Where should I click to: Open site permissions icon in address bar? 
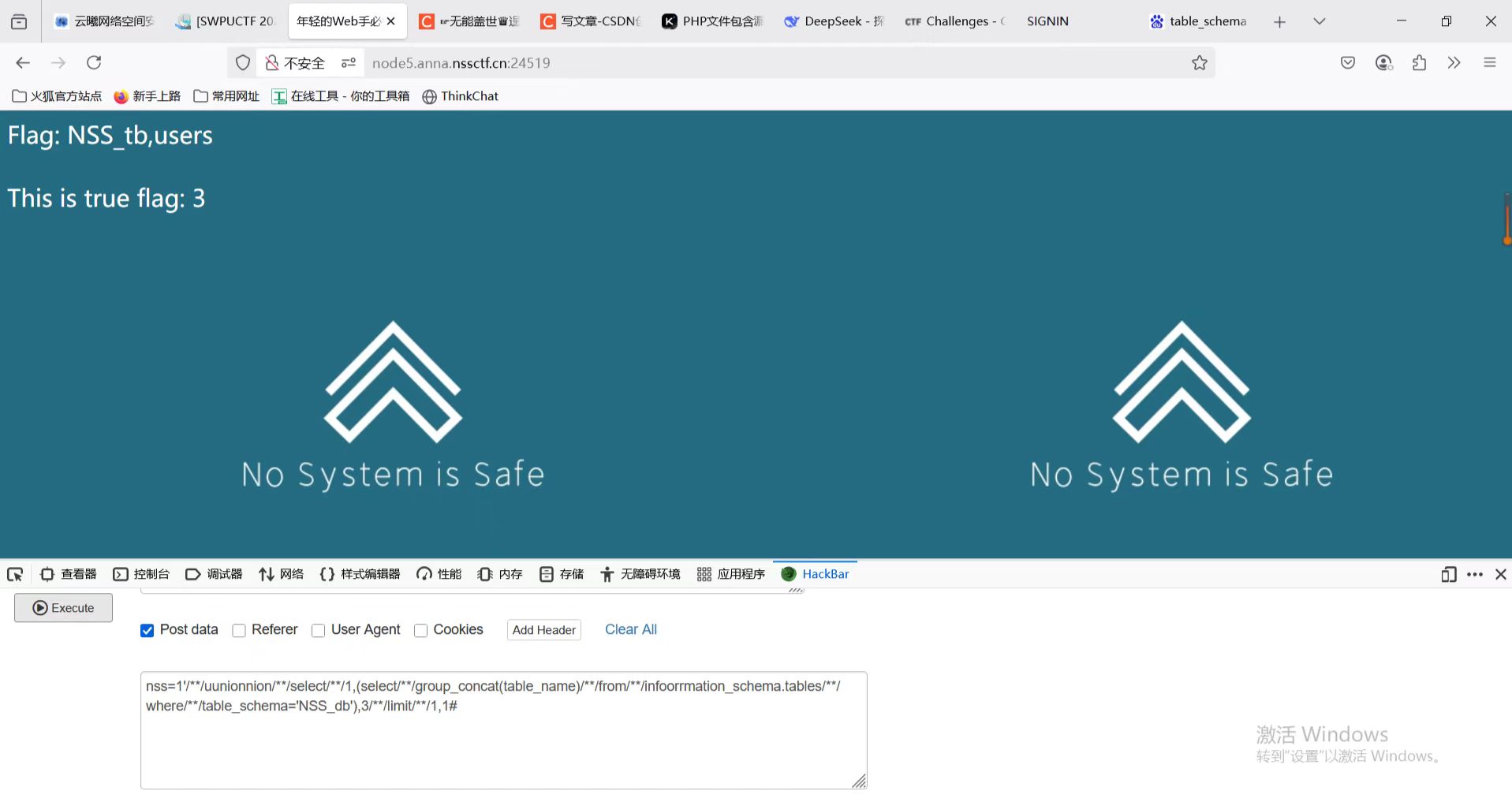[349, 63]
